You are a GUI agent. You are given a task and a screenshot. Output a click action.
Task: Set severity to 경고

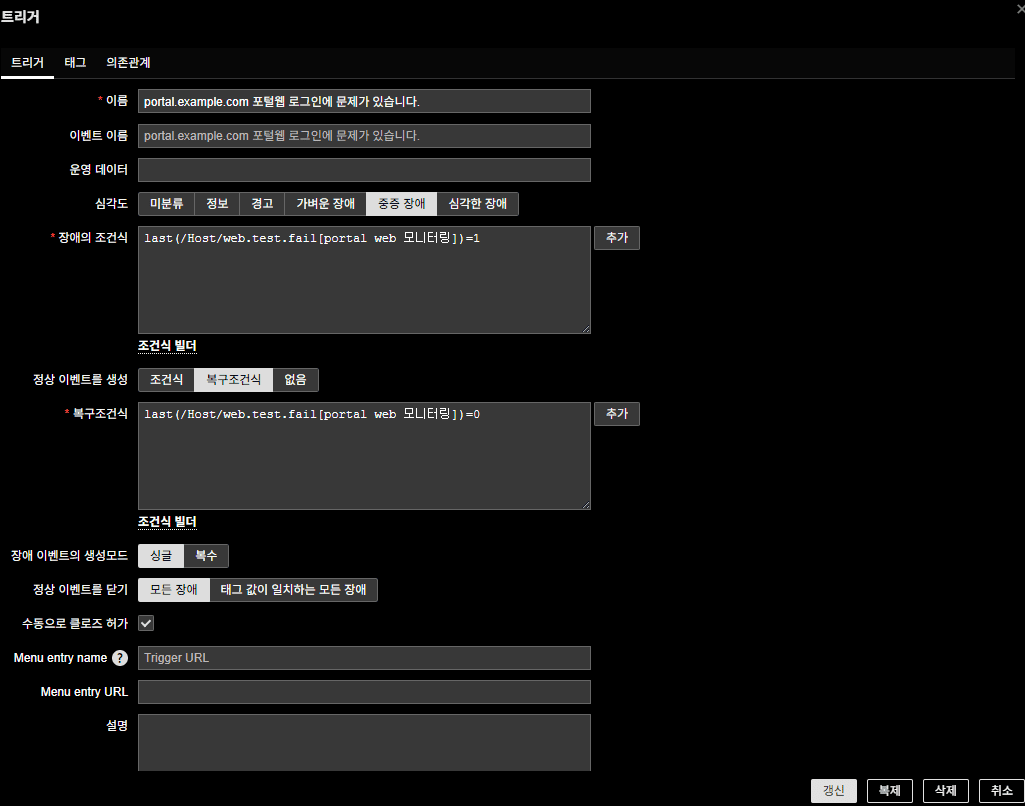[x=262, y=204]
